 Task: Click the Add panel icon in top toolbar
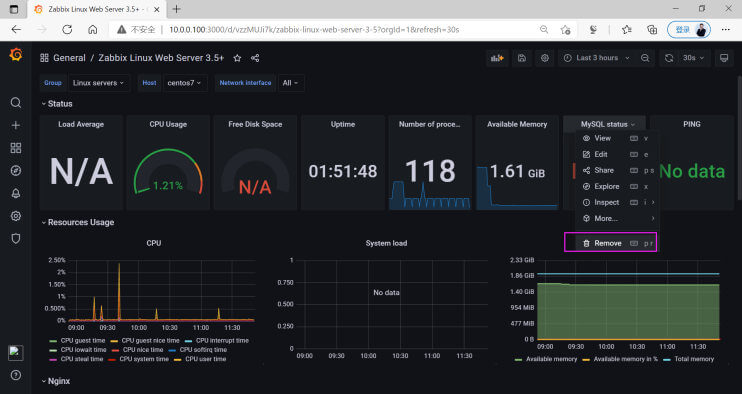coord(497,58)
